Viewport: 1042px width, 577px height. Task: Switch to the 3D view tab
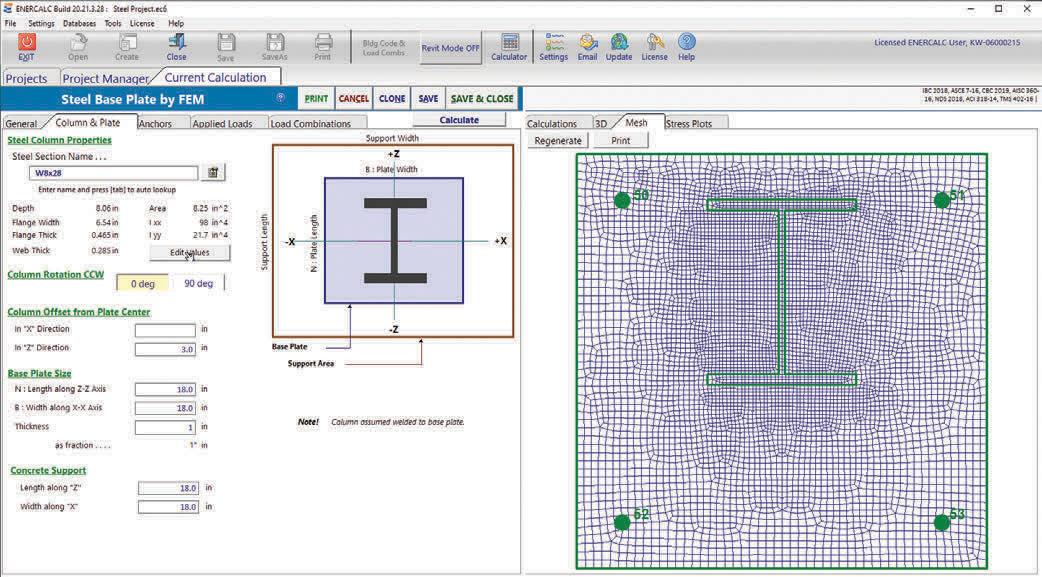tap(601, 124)
